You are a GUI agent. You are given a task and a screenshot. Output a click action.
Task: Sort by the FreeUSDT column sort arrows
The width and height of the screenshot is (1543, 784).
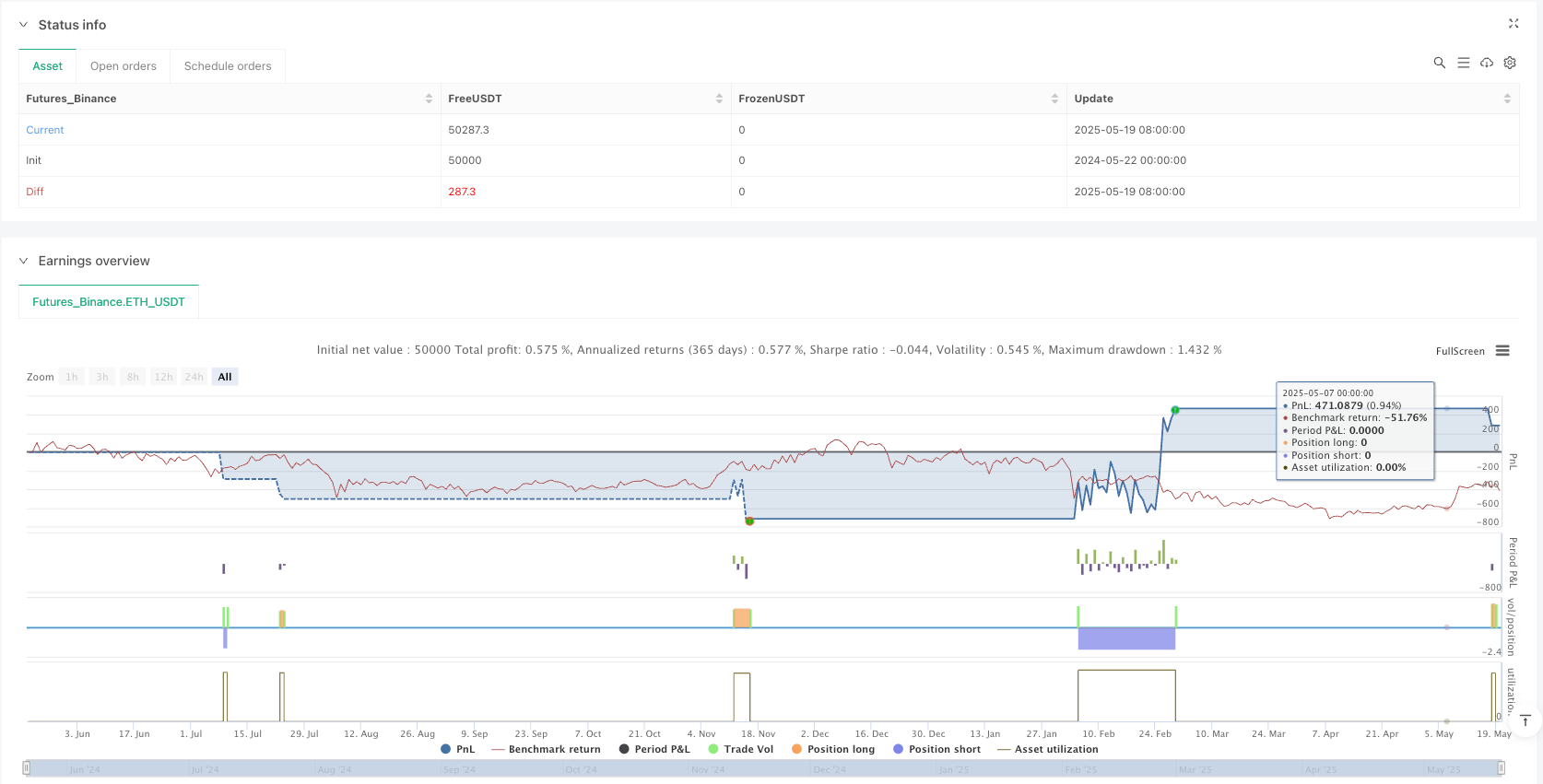click(x=719, y=99)
